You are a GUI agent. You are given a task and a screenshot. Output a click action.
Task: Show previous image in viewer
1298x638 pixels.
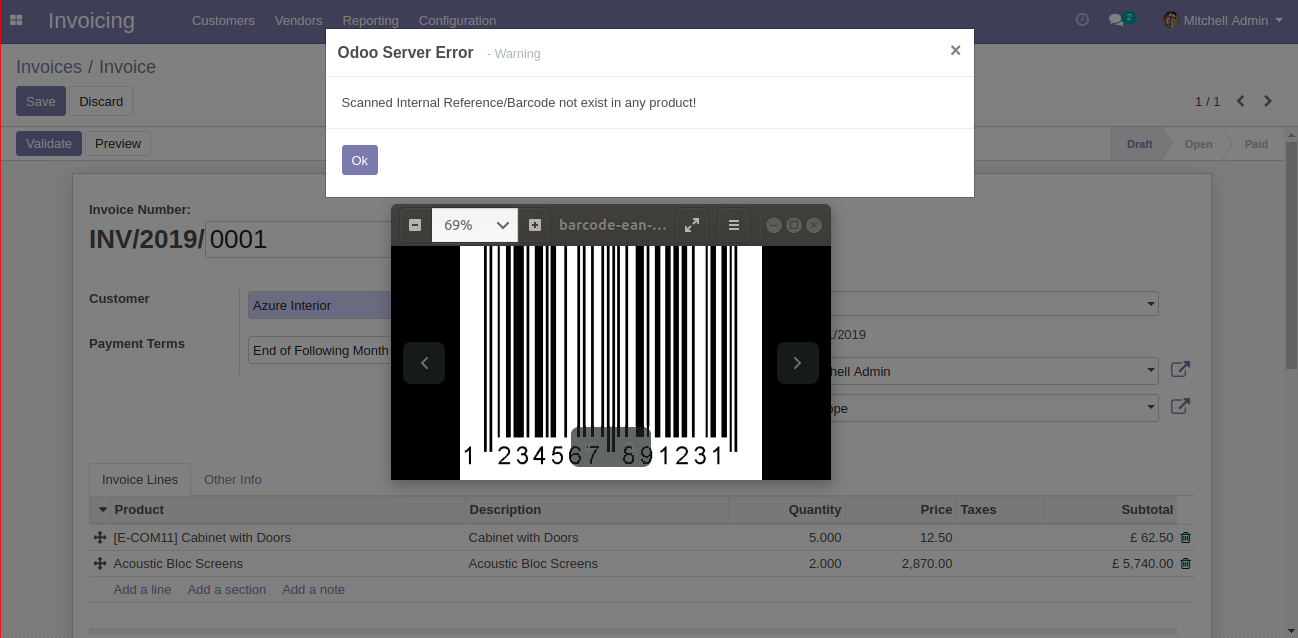(424, 363)
